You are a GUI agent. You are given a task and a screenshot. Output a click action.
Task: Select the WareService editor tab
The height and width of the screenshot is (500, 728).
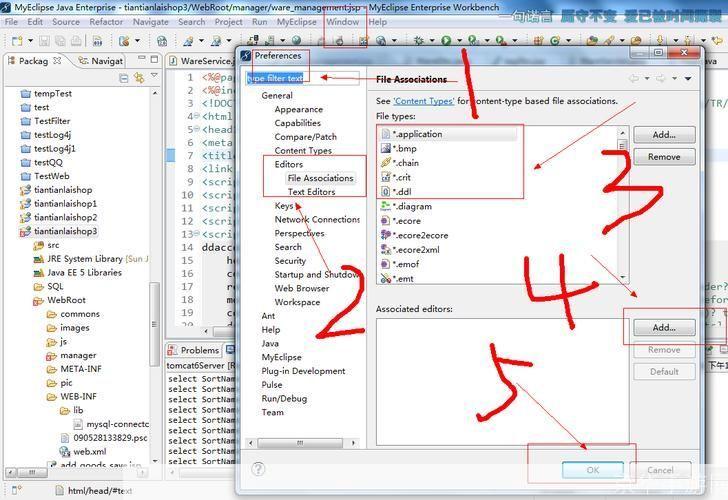201,61
